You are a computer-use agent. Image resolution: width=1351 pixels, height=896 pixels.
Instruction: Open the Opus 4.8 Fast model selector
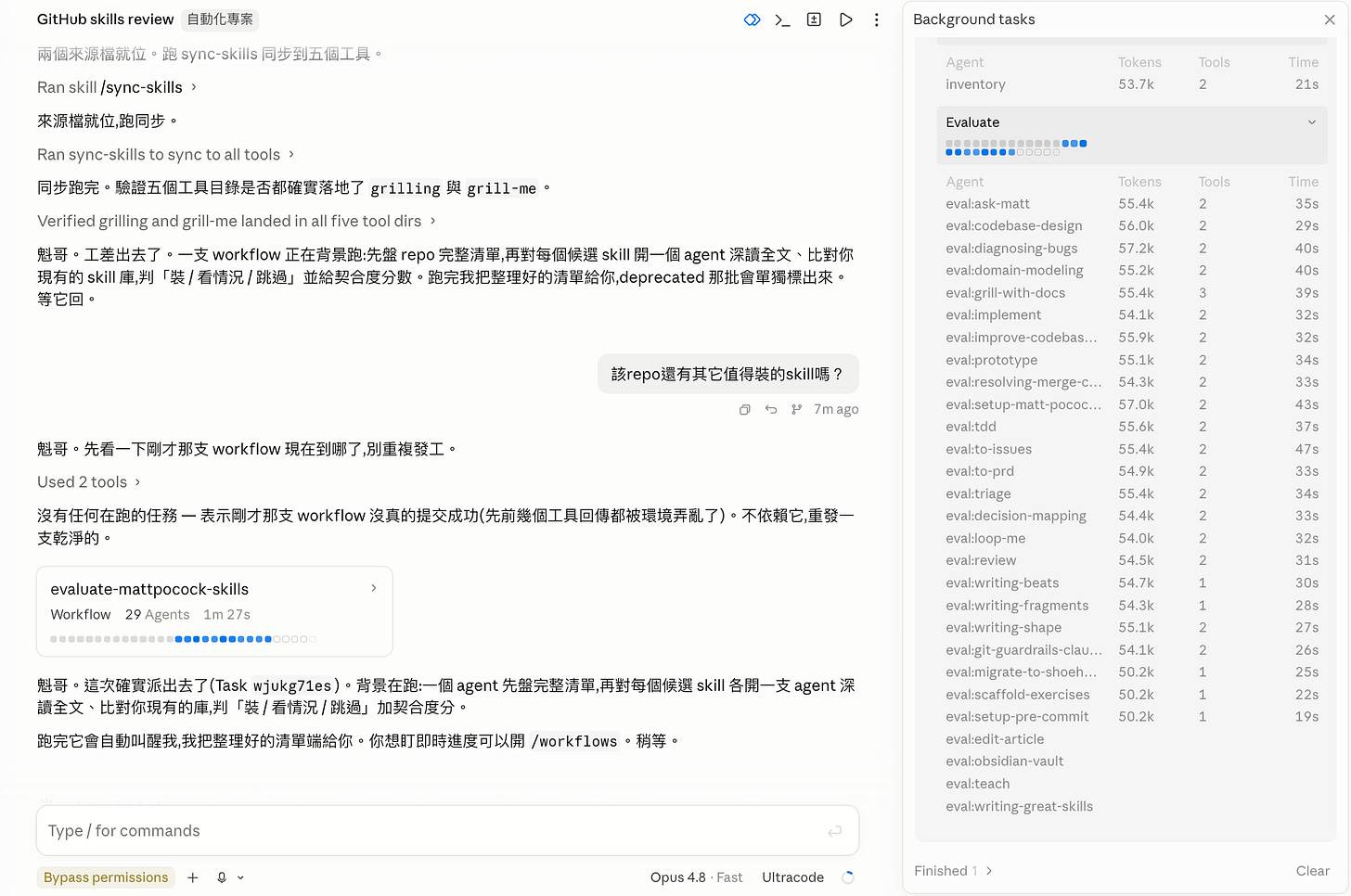click(x=696, y=877)
